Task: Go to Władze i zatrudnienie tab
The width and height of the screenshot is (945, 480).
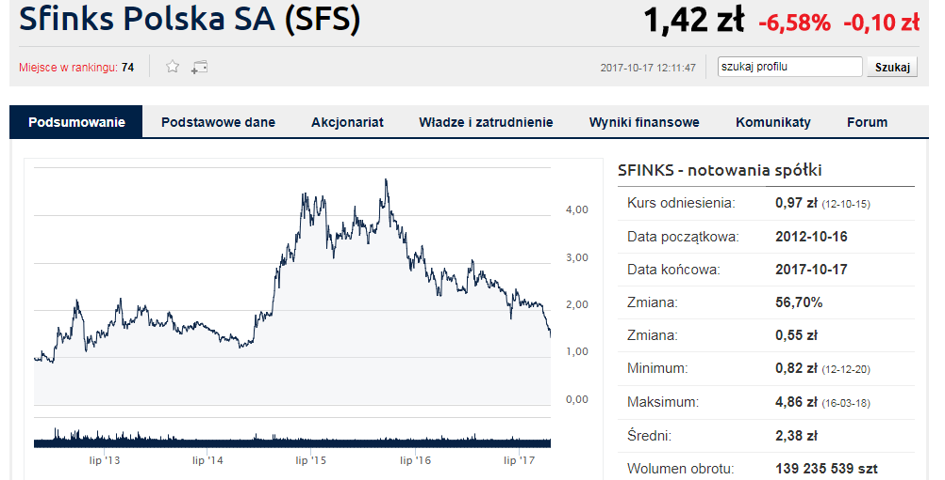Action: tap(486, 122)
